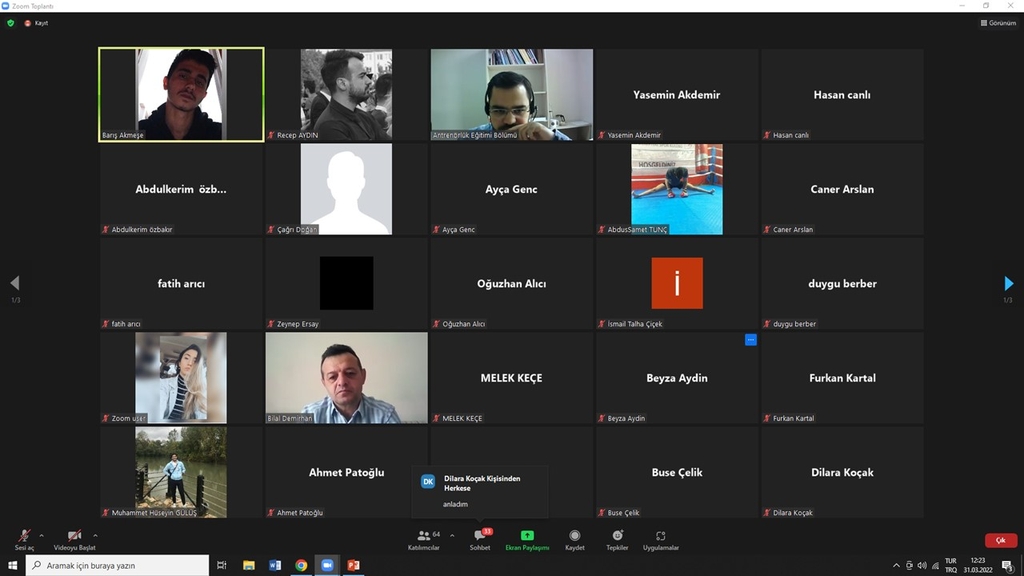Expand video options arrow beside Videoyu Başlat

click(x=95, y=535)
